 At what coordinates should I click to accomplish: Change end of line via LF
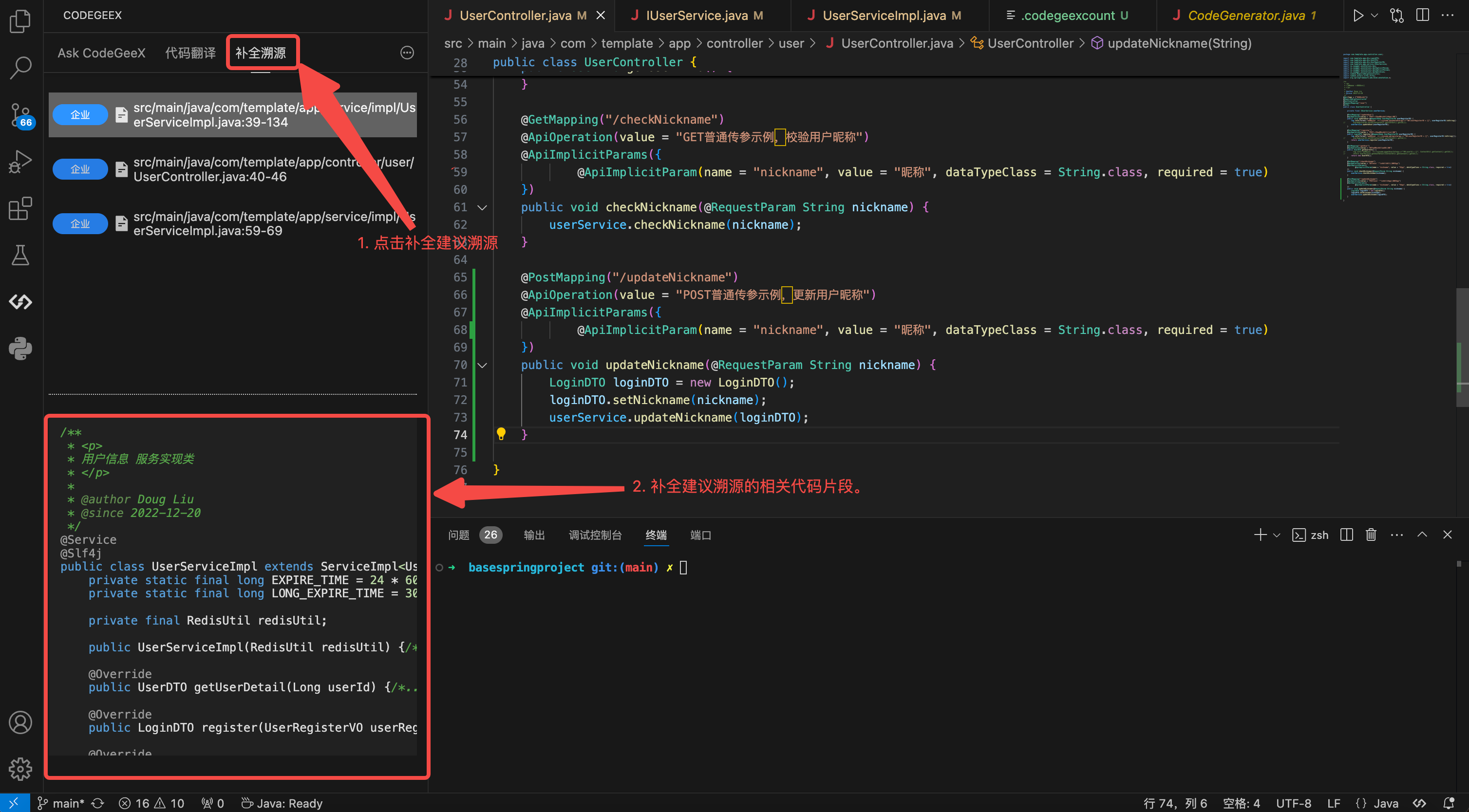(x=1333, y=803)
